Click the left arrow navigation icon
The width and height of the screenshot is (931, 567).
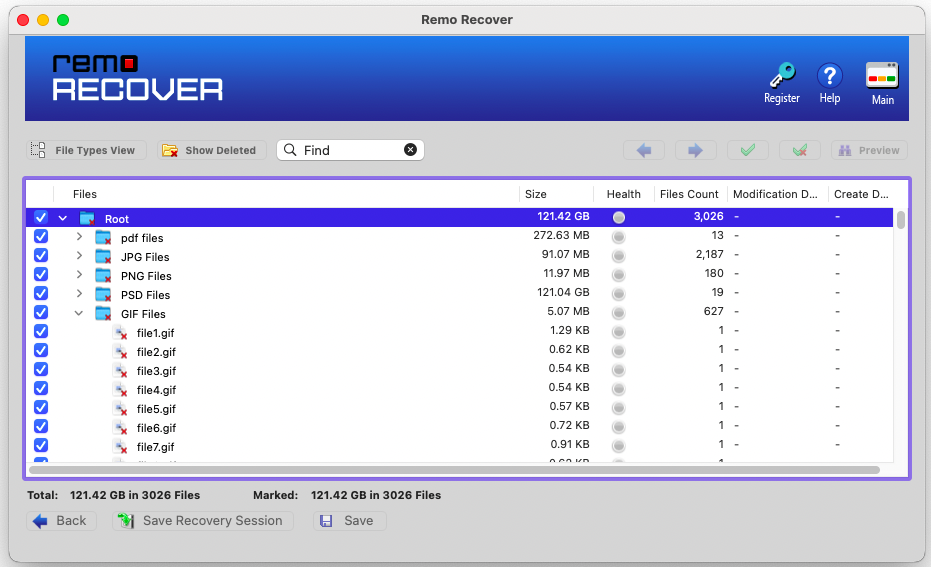[644, 150]
